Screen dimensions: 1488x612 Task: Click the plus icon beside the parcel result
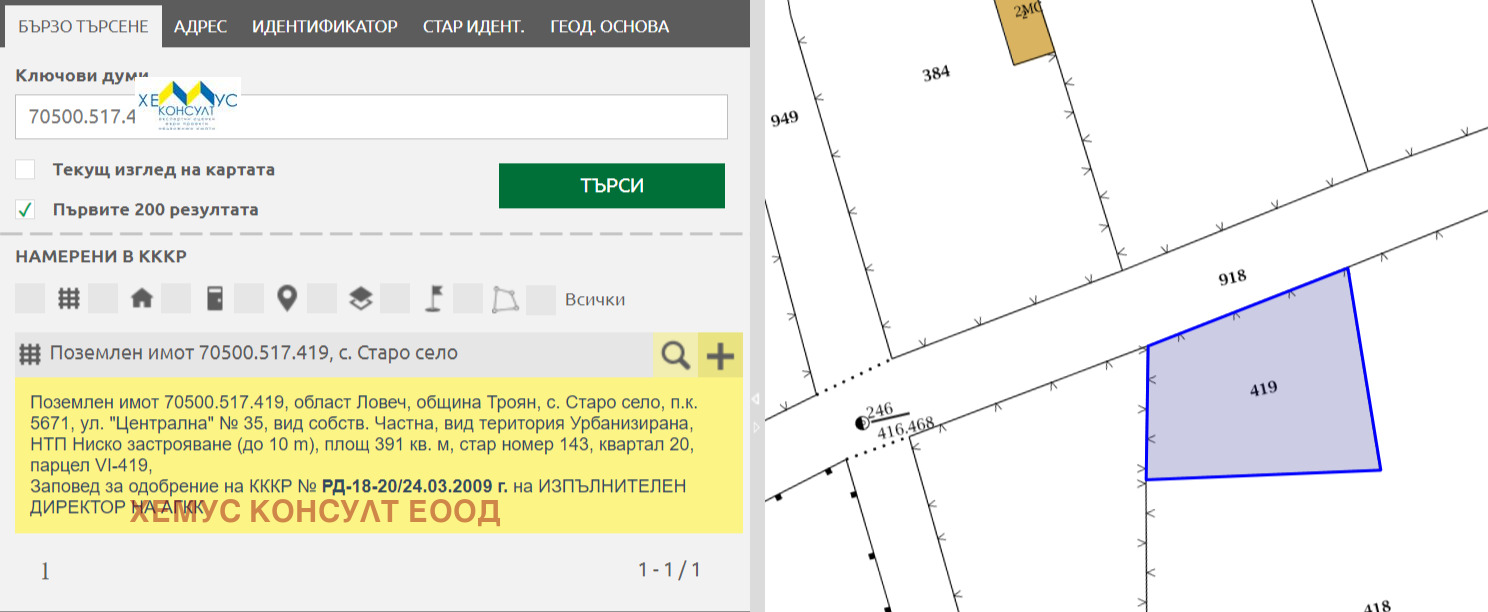(720, 354)
